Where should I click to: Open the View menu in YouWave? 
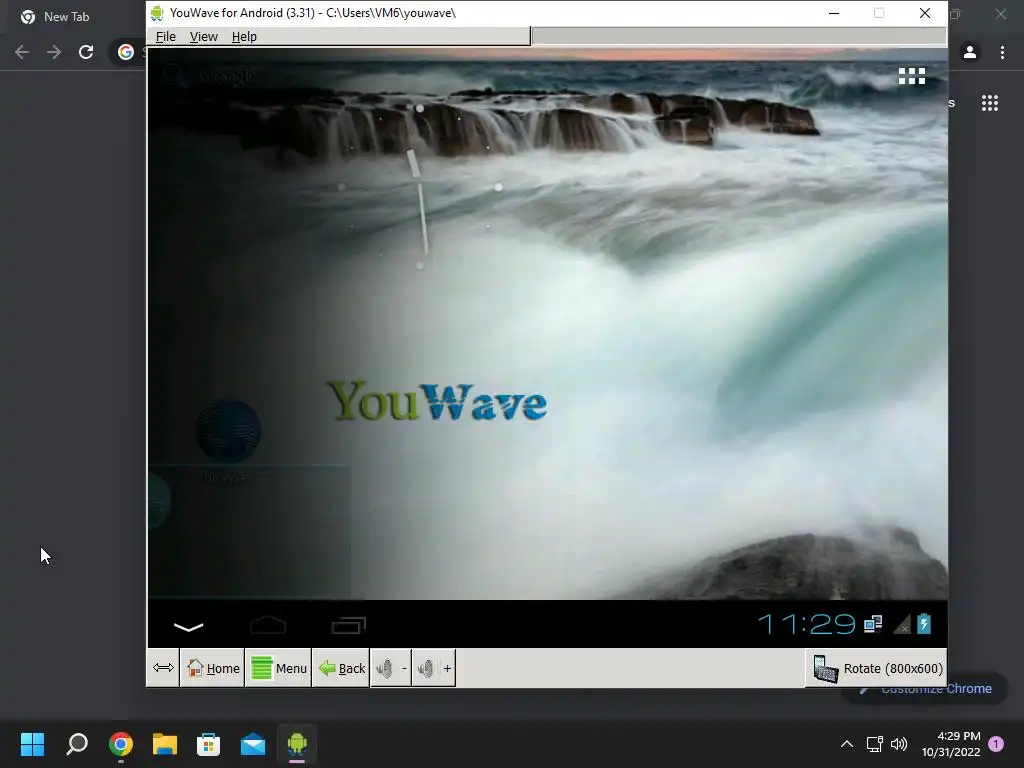[203, 37]
